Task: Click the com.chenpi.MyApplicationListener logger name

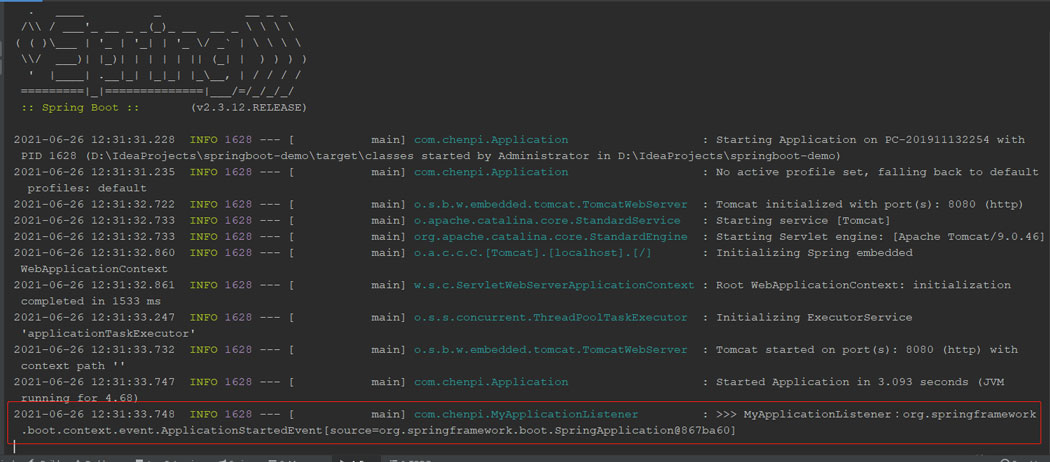Action: pos(525,414)
